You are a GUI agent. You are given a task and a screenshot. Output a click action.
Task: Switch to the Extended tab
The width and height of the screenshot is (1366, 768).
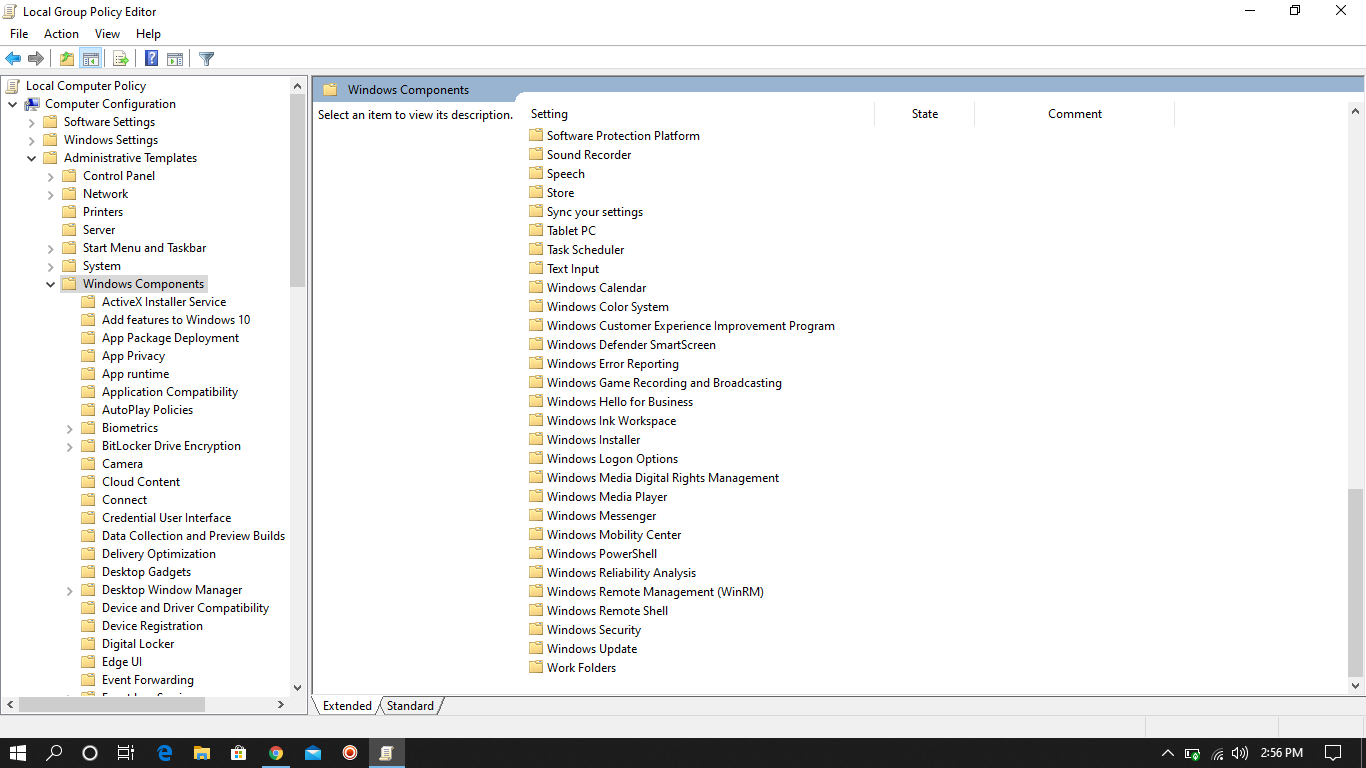(347, 706)
